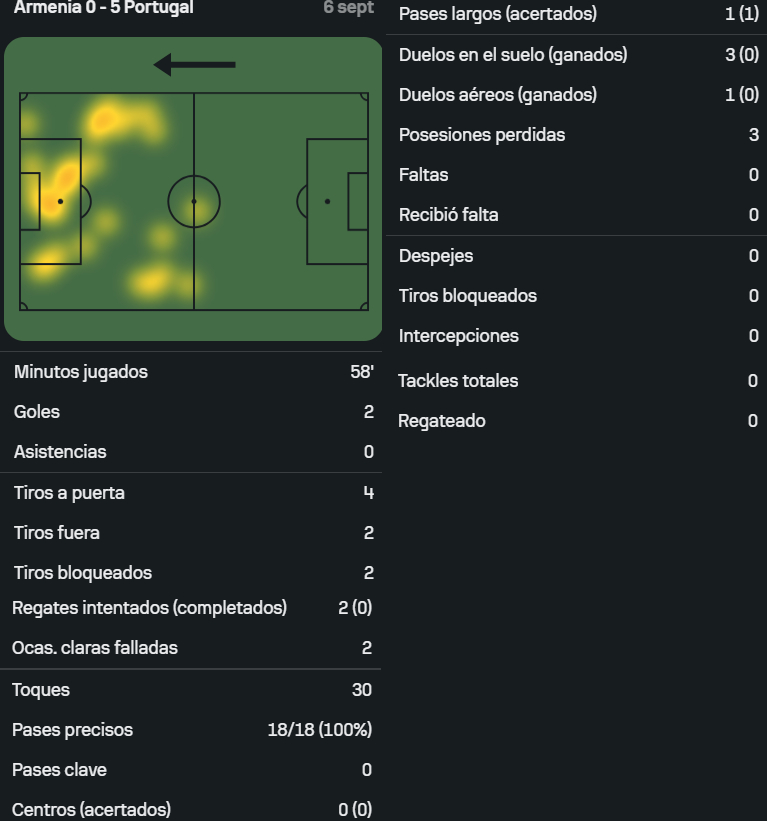Select the Tiros fuera stat row
This screenshot has width=767, height=821.
192,533
